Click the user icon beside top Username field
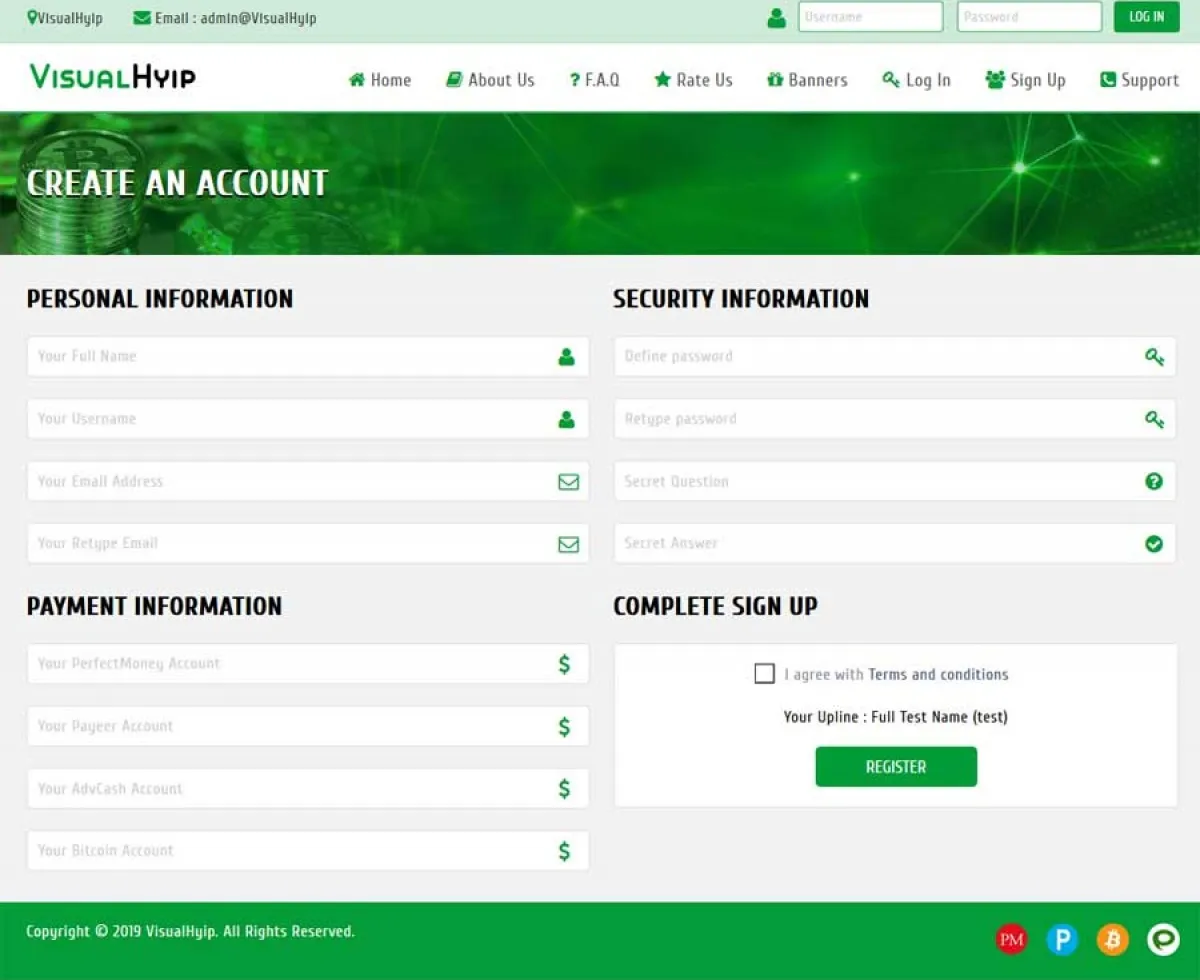Viewport: 1200px width, 980px height. coord(776,17)
